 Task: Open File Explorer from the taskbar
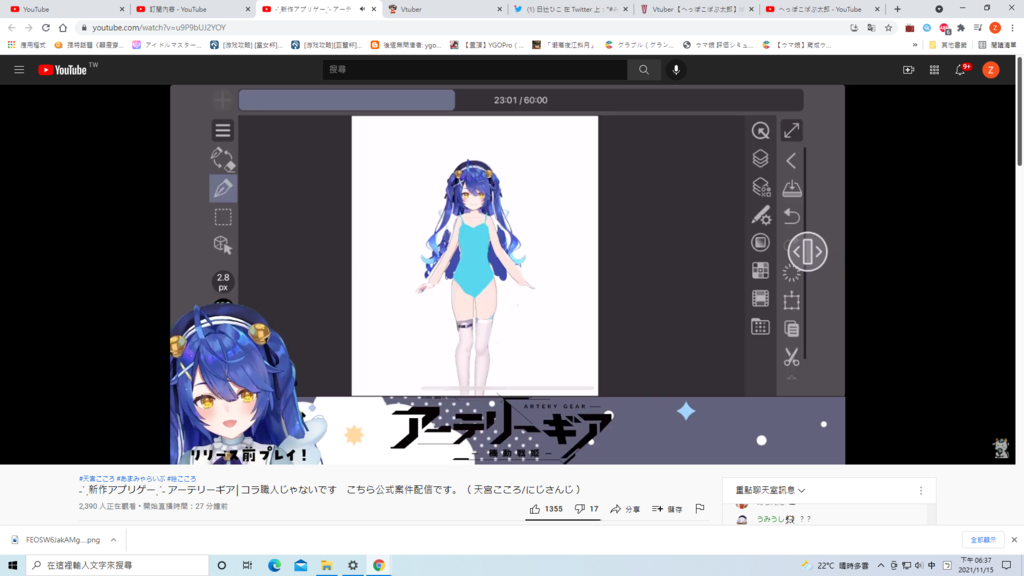327,565
